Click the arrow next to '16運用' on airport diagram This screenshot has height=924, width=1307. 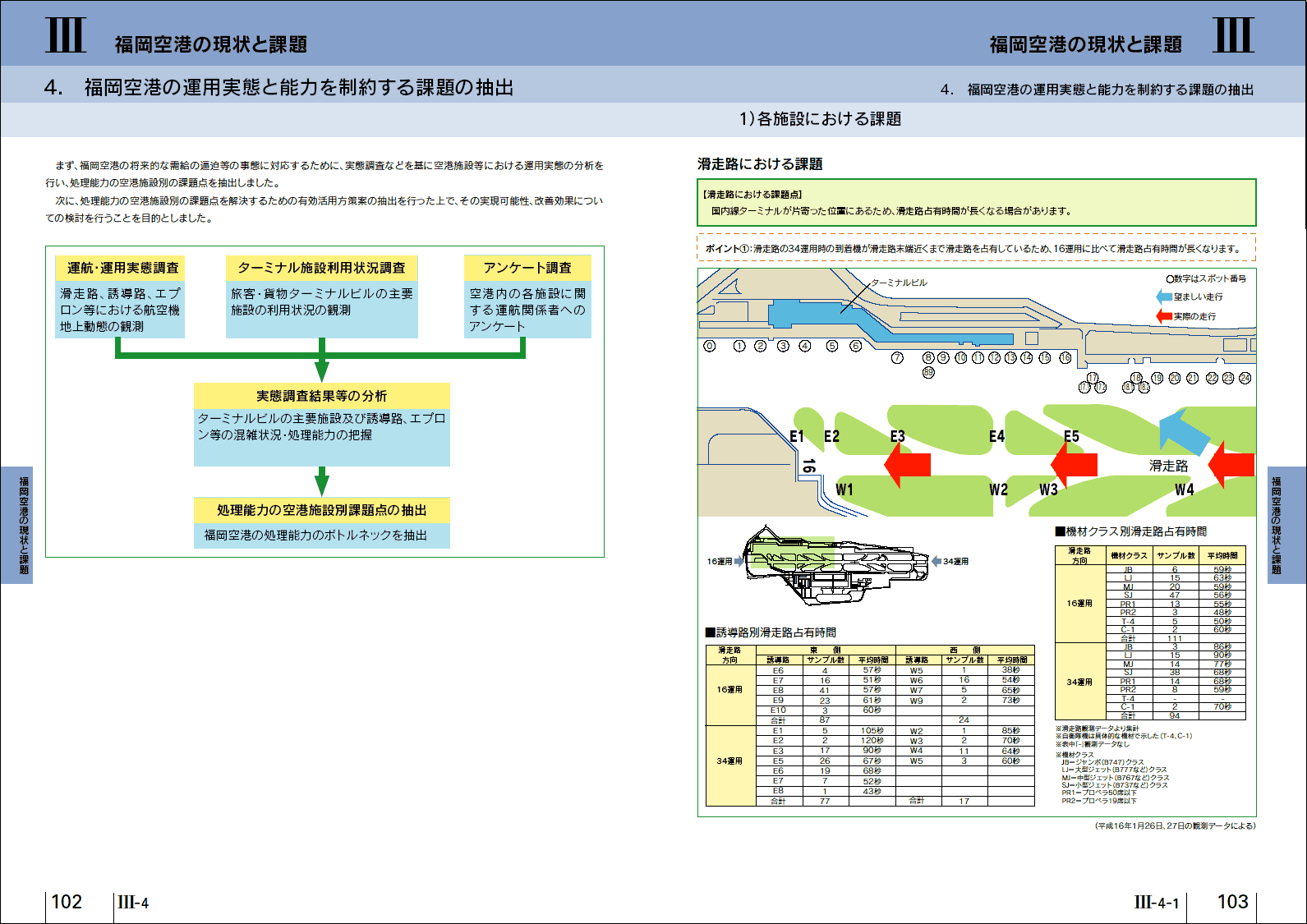pos(739,561)
